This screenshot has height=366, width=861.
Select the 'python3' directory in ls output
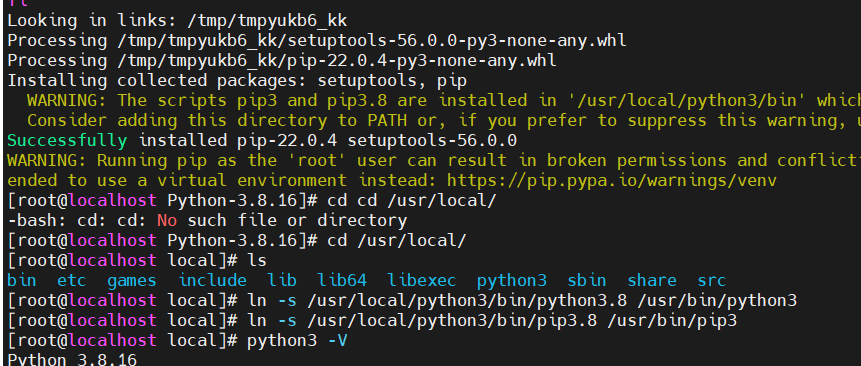pos(512,280)
